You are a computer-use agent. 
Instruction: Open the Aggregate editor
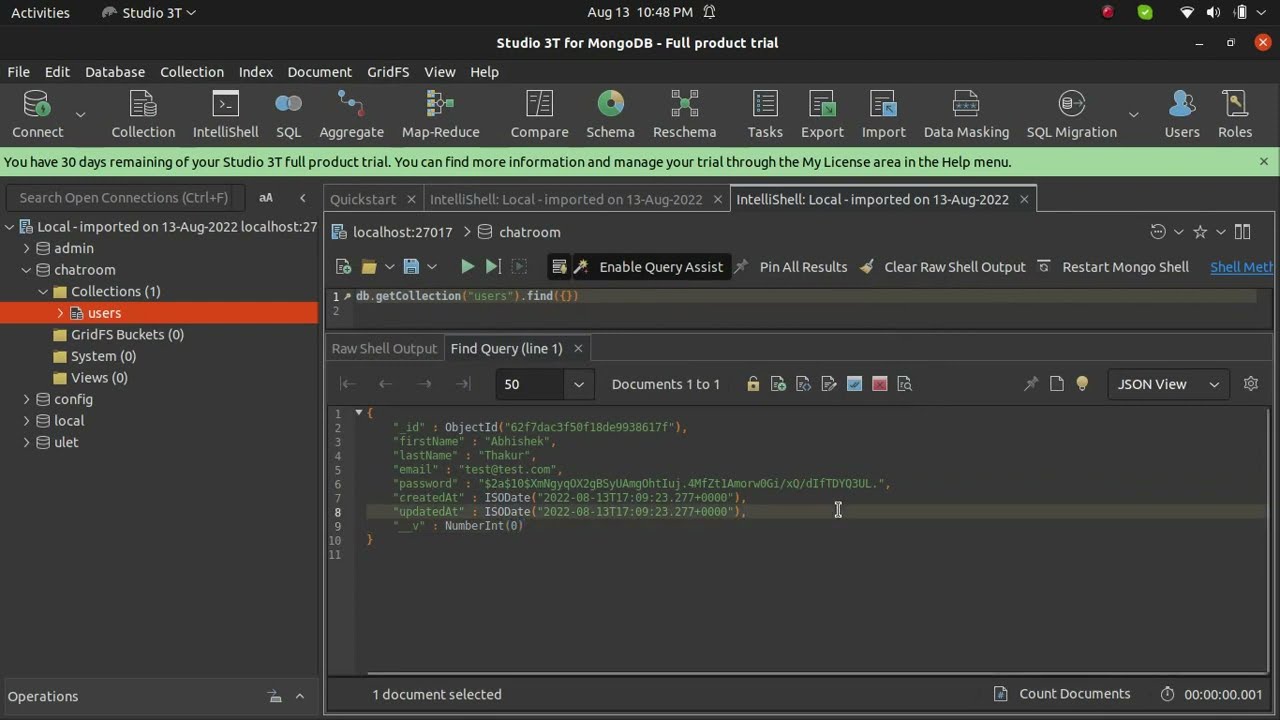pos(351,114)
